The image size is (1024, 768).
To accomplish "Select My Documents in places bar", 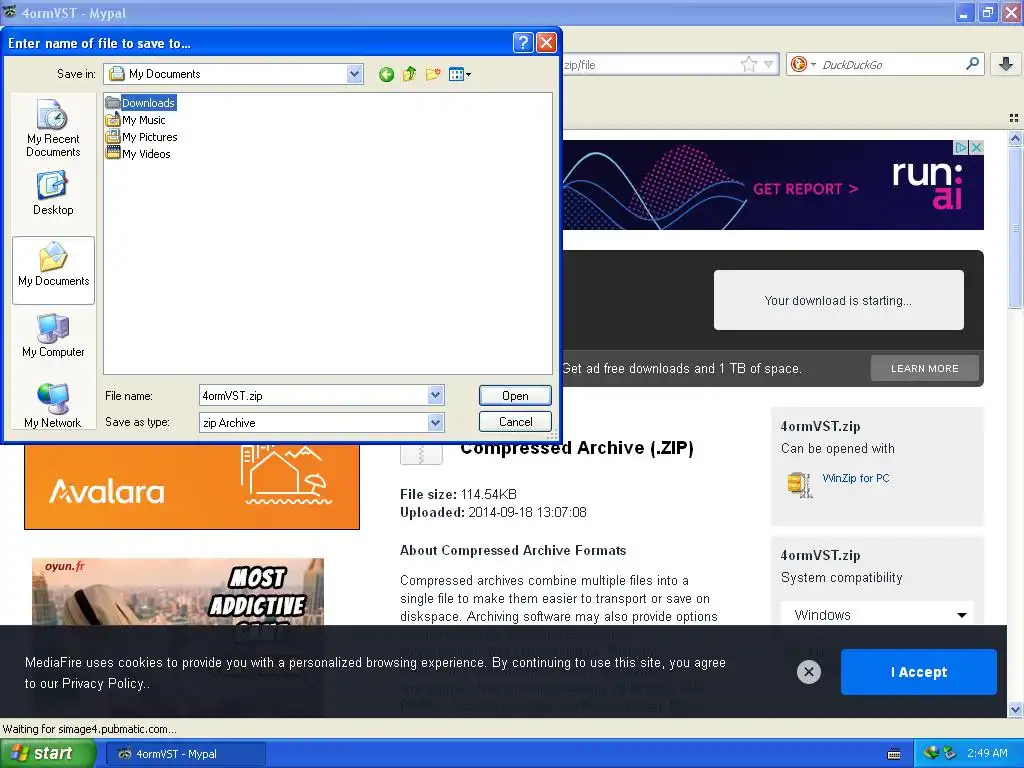I will [x=54, y=270].
